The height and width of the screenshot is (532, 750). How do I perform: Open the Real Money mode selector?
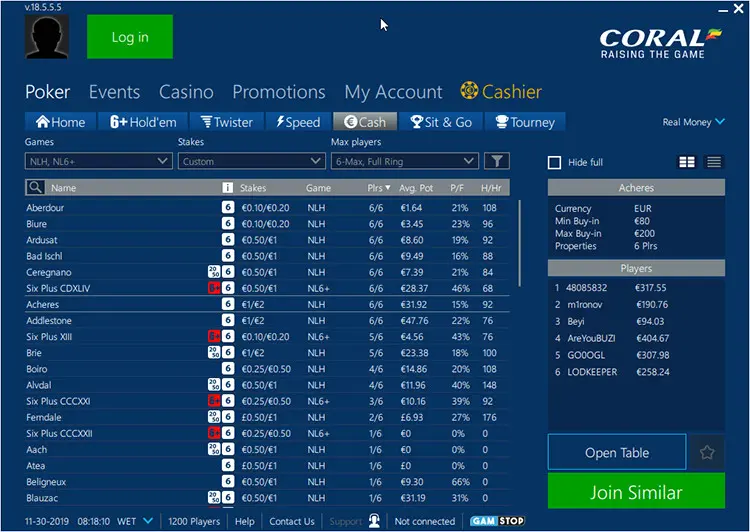693,122
